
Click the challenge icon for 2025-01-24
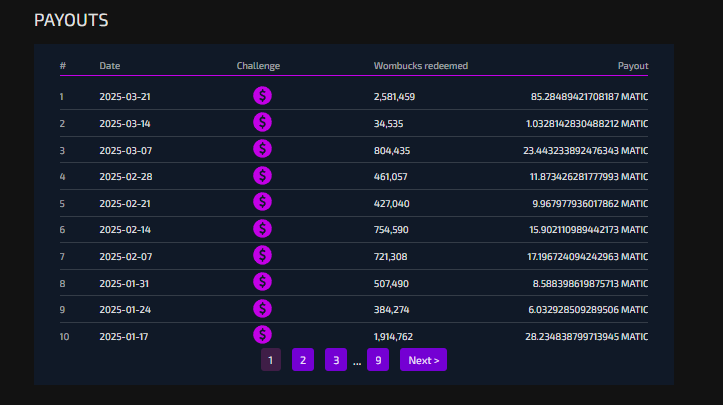(262, 309)
